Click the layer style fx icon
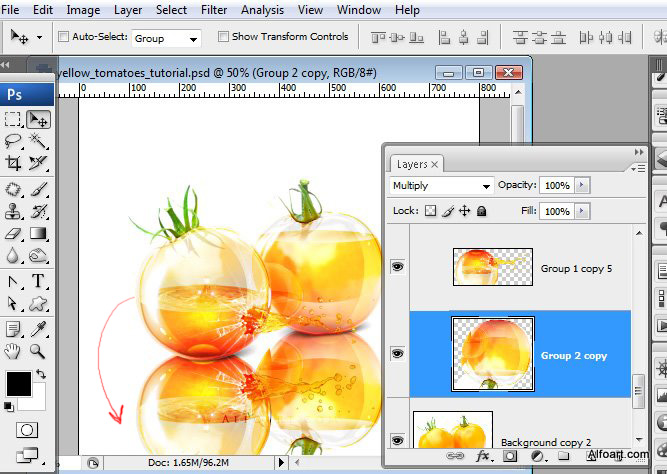The width and height of the screenshot is (667, 474). (483, 457)
